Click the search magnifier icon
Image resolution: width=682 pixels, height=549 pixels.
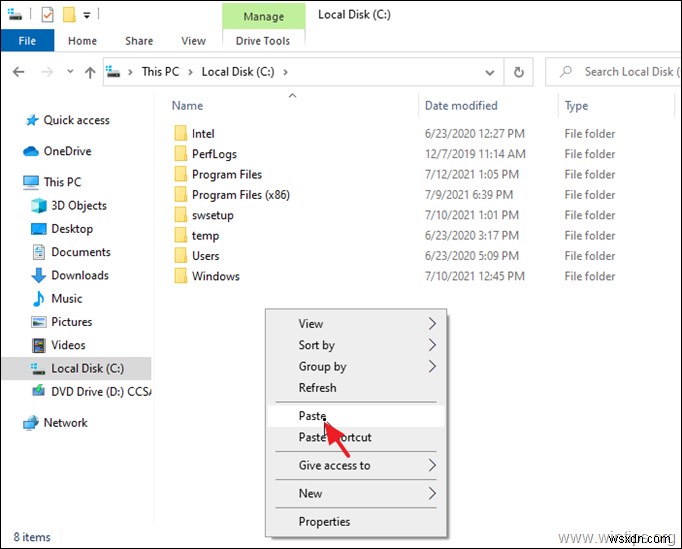point(566,71)
